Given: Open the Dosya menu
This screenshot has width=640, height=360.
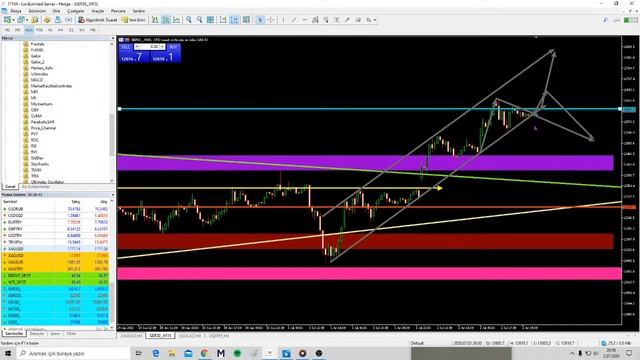Looking at the screenshot, I should pyautogui.click(x=16, y=11).
